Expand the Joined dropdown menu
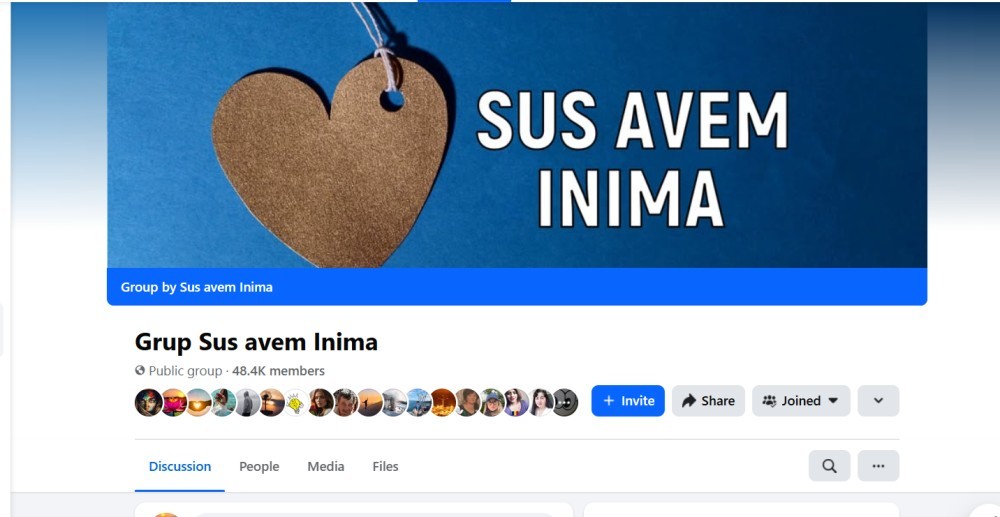This screenshot has height=517, width=1000. point(801,401)
